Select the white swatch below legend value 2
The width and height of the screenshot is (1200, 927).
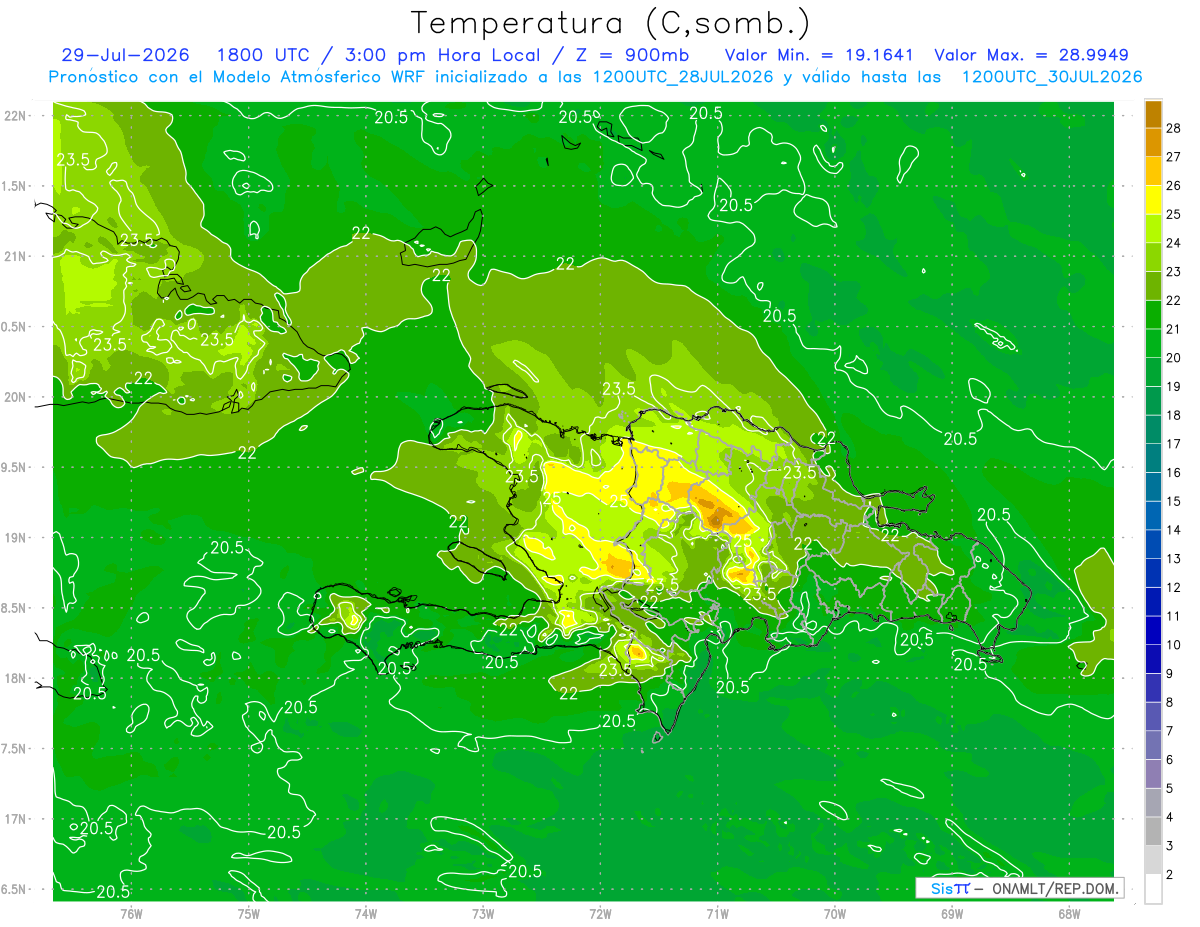coord(1153,889)
